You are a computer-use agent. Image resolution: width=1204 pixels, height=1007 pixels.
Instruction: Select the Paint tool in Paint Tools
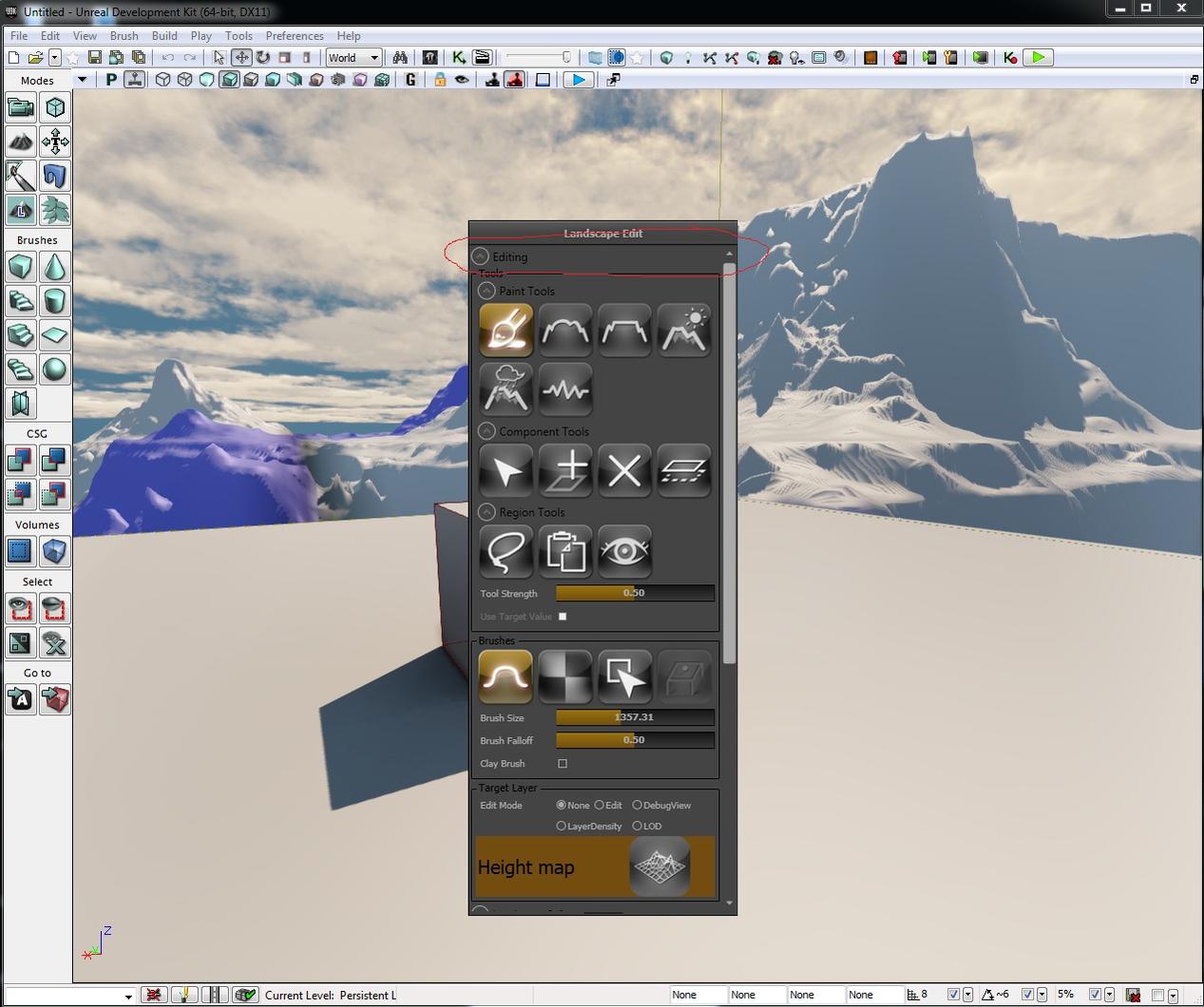click(x=506, y=330)
